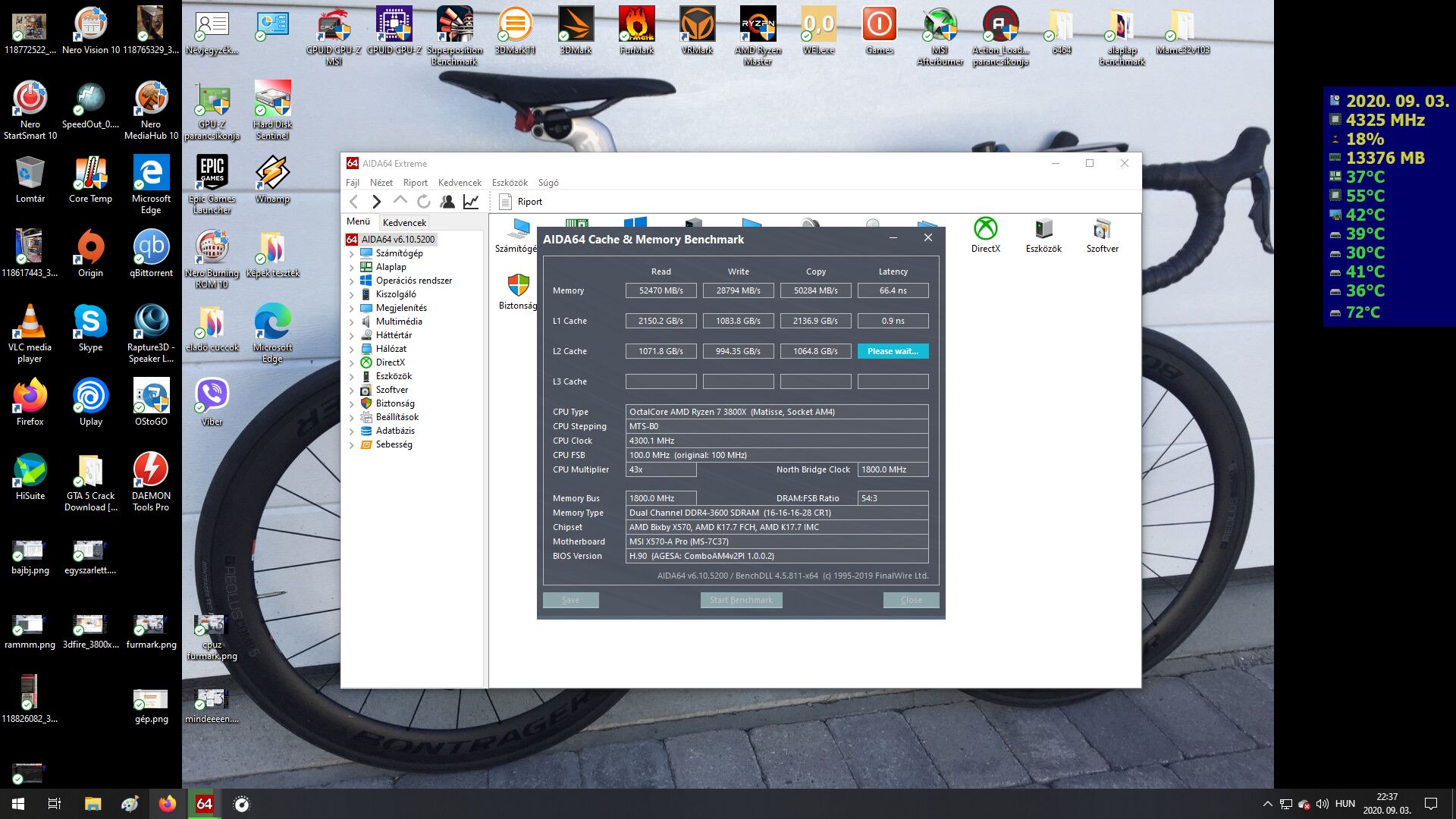Open AMD Ryzen Master desktop icon

(758, 35)
